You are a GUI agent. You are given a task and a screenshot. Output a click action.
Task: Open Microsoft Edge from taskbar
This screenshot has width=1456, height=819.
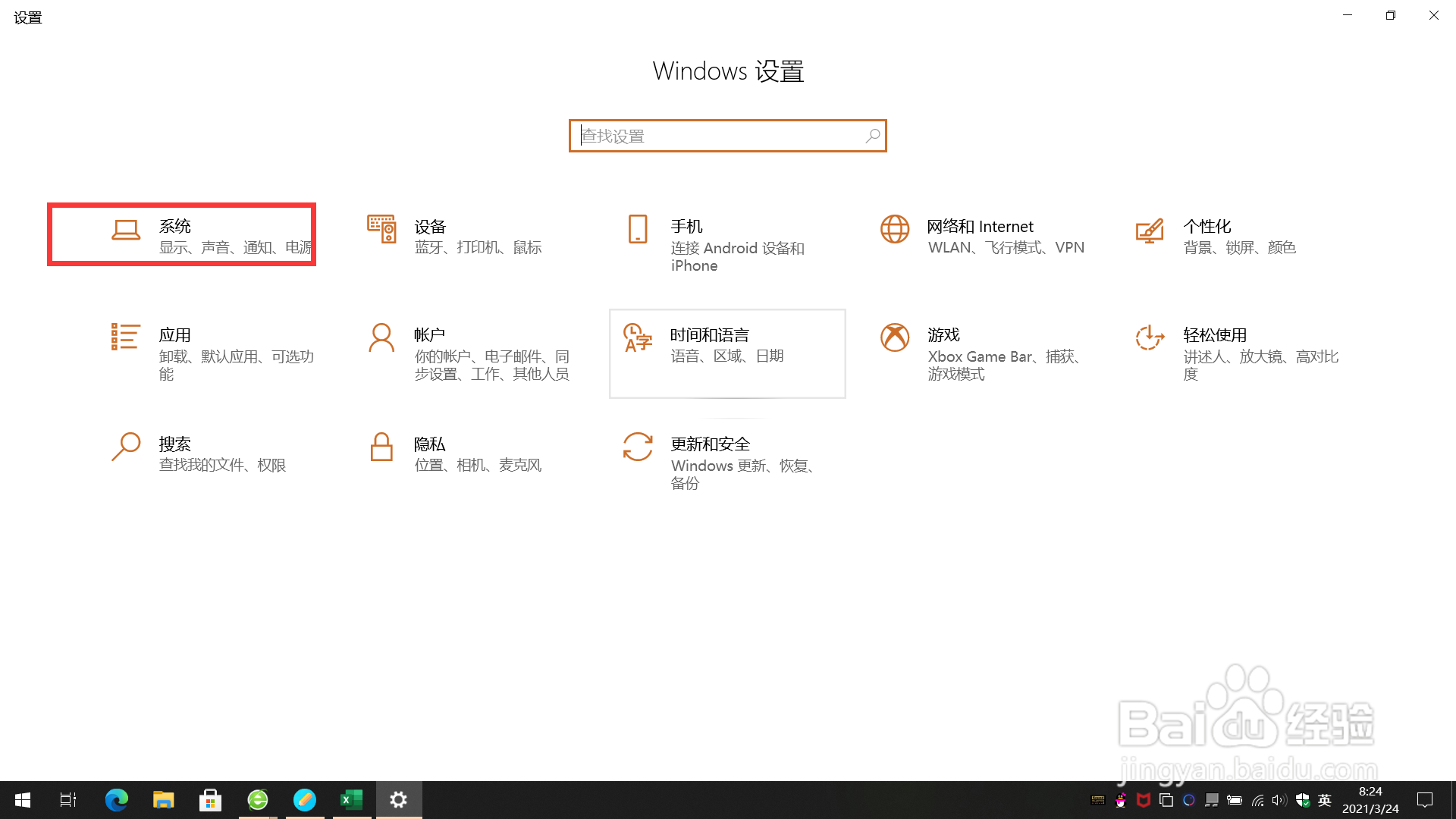coord(116,800)
